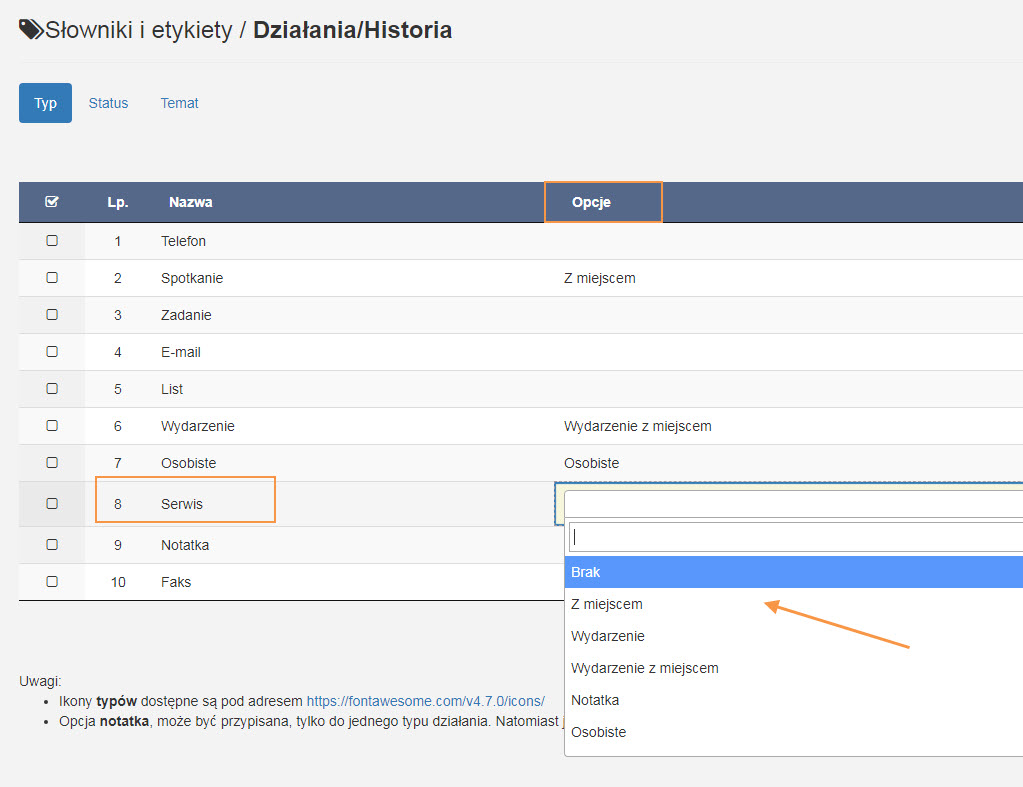This screenshot has width=1023, height=787.
Task: Tick the checkbox for Faks row
Action: (52, 581)
